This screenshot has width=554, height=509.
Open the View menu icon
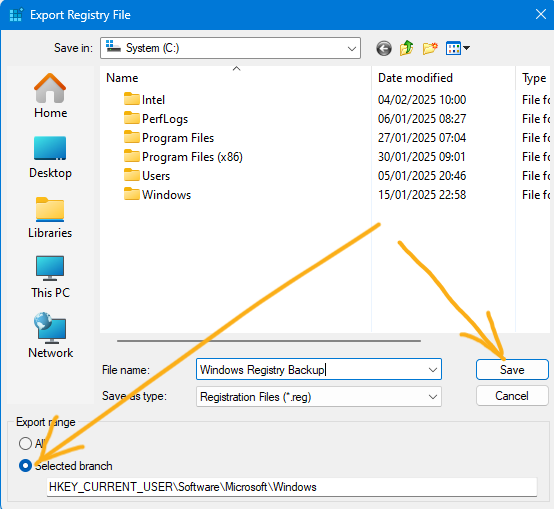tap(453, 48)
